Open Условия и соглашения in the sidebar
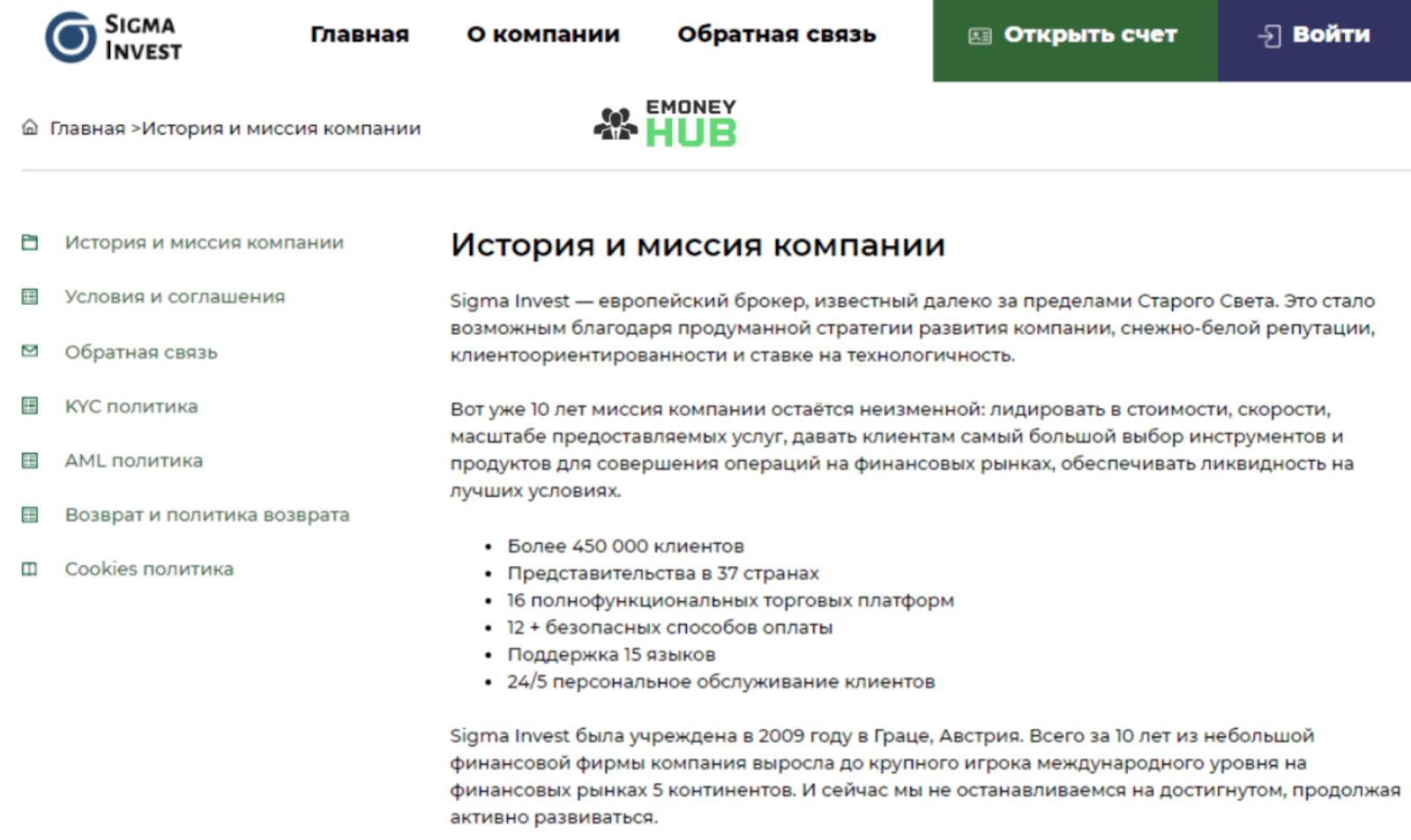 point(175,297)
